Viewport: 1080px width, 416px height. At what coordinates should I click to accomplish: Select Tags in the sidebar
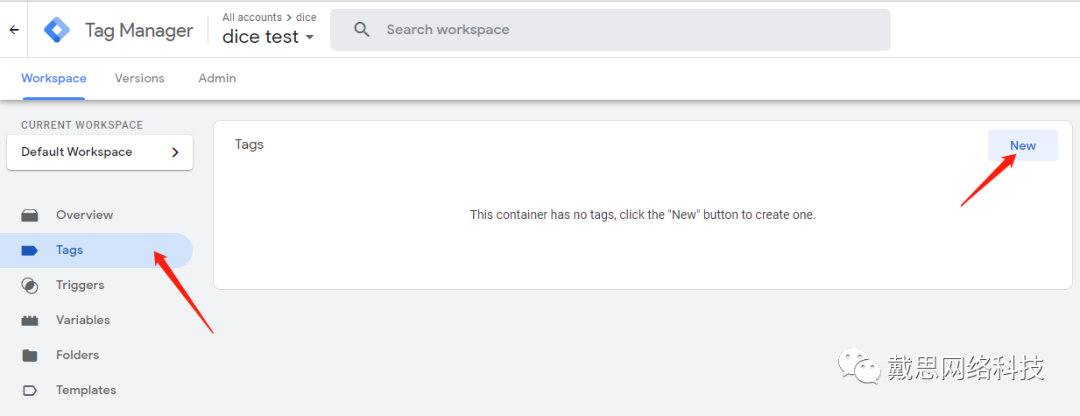(96, 250)
